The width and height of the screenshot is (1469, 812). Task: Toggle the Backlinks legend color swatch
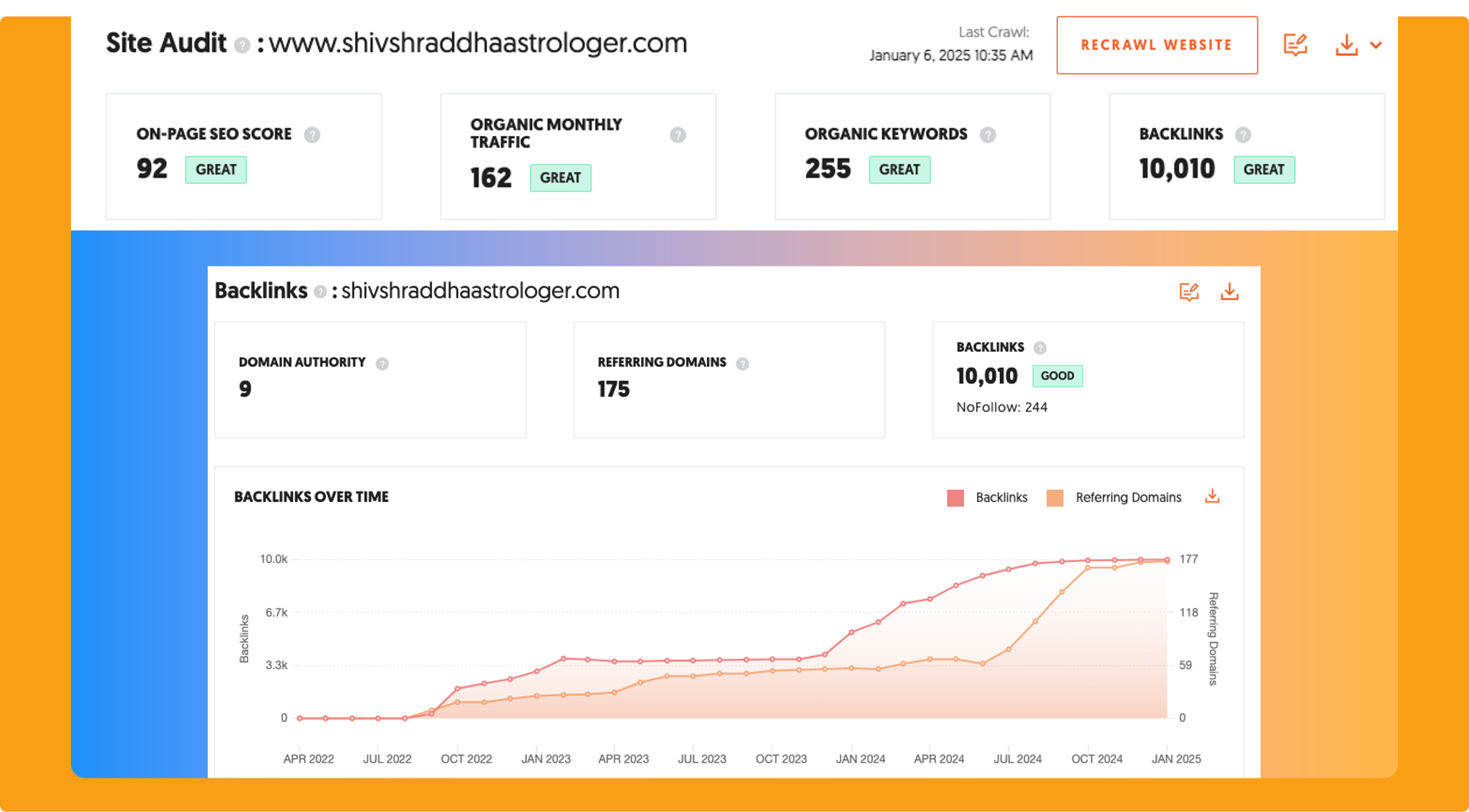(x=955, y=498)
